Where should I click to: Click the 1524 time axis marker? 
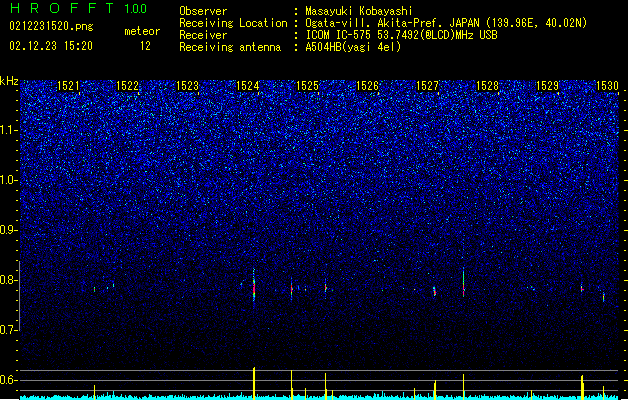click(248, 85)
